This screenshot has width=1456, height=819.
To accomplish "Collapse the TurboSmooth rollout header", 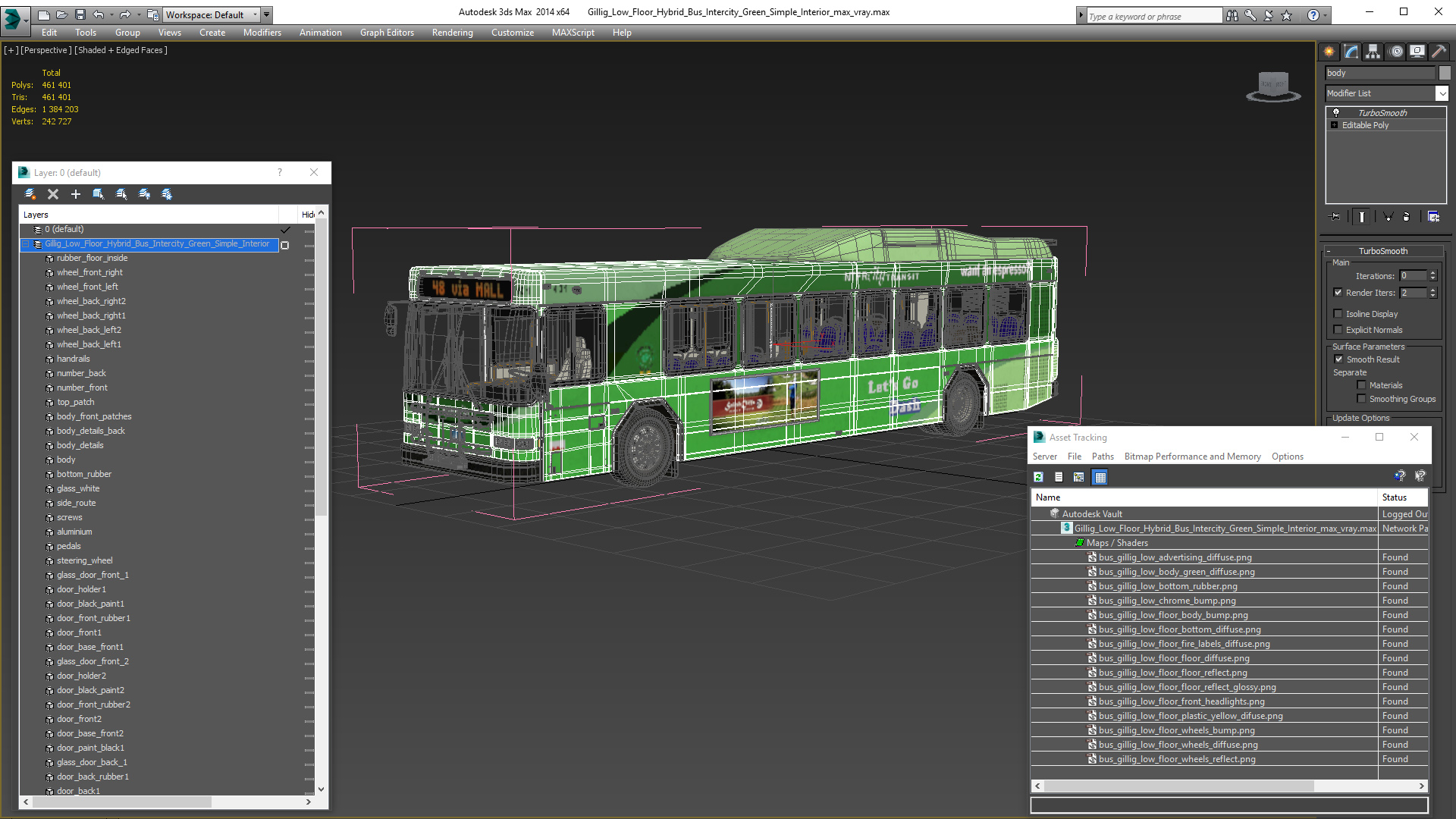I will point(1383,251).
